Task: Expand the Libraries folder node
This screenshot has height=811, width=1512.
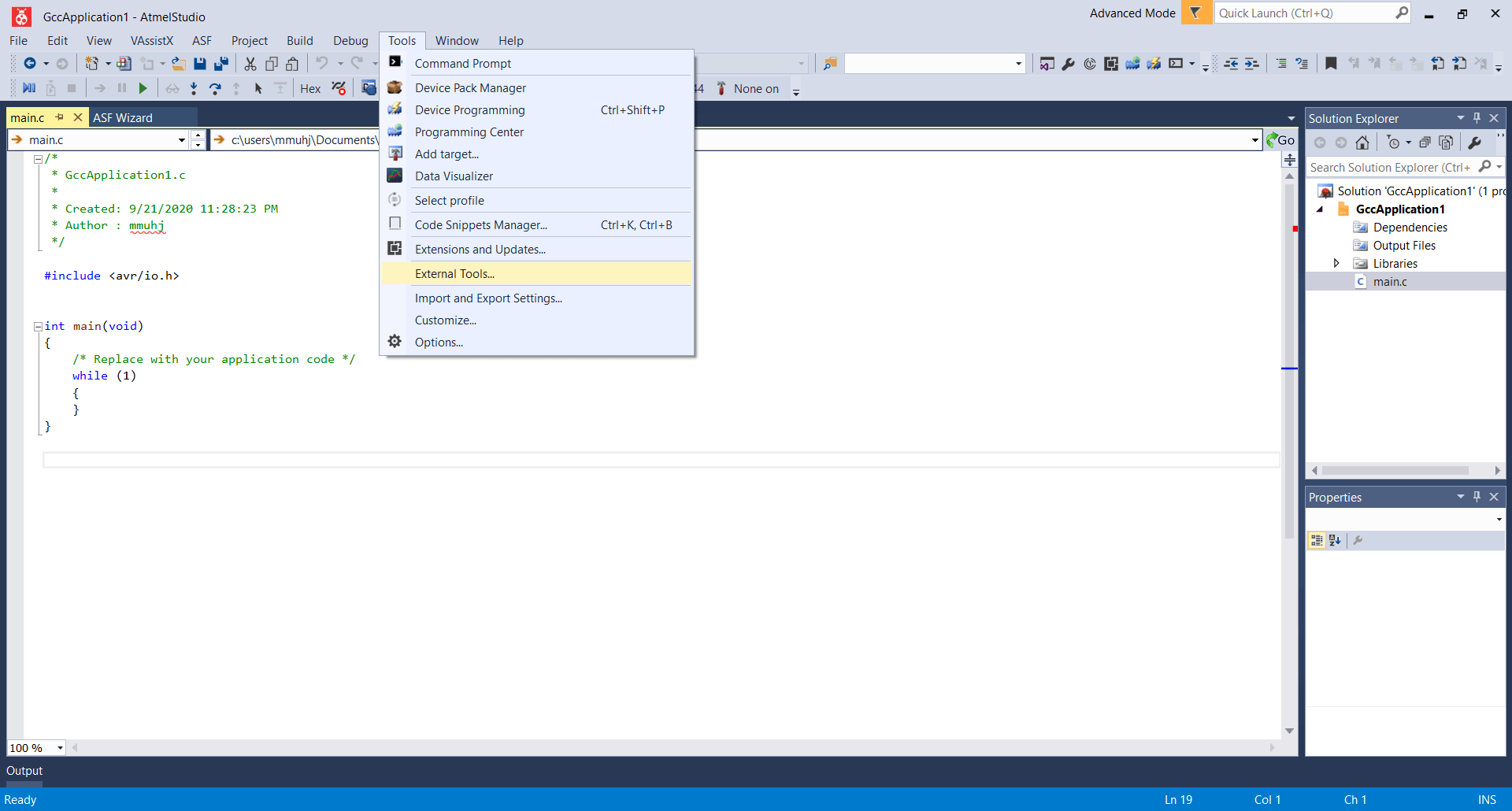Action: point(1336,263)
